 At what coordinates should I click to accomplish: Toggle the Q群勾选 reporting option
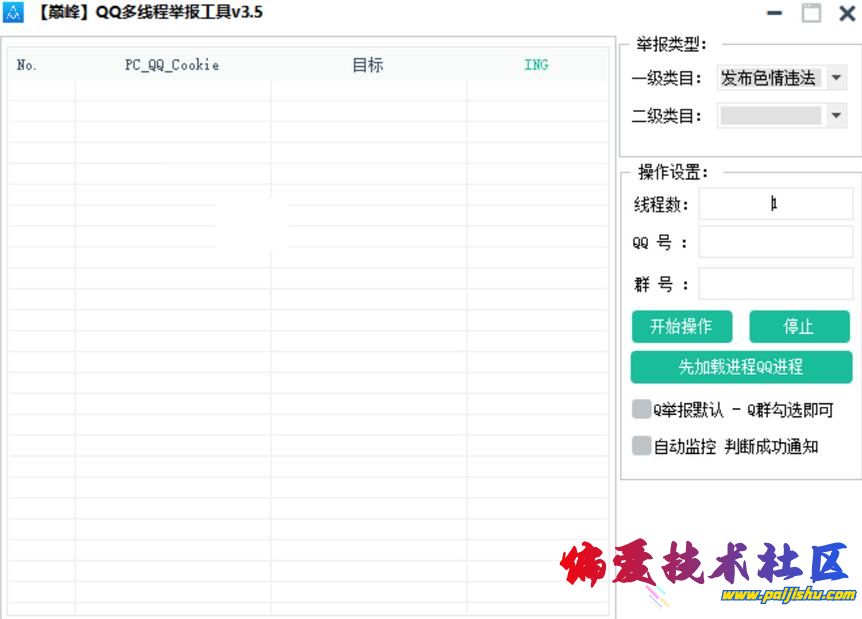tap(640, 409)
